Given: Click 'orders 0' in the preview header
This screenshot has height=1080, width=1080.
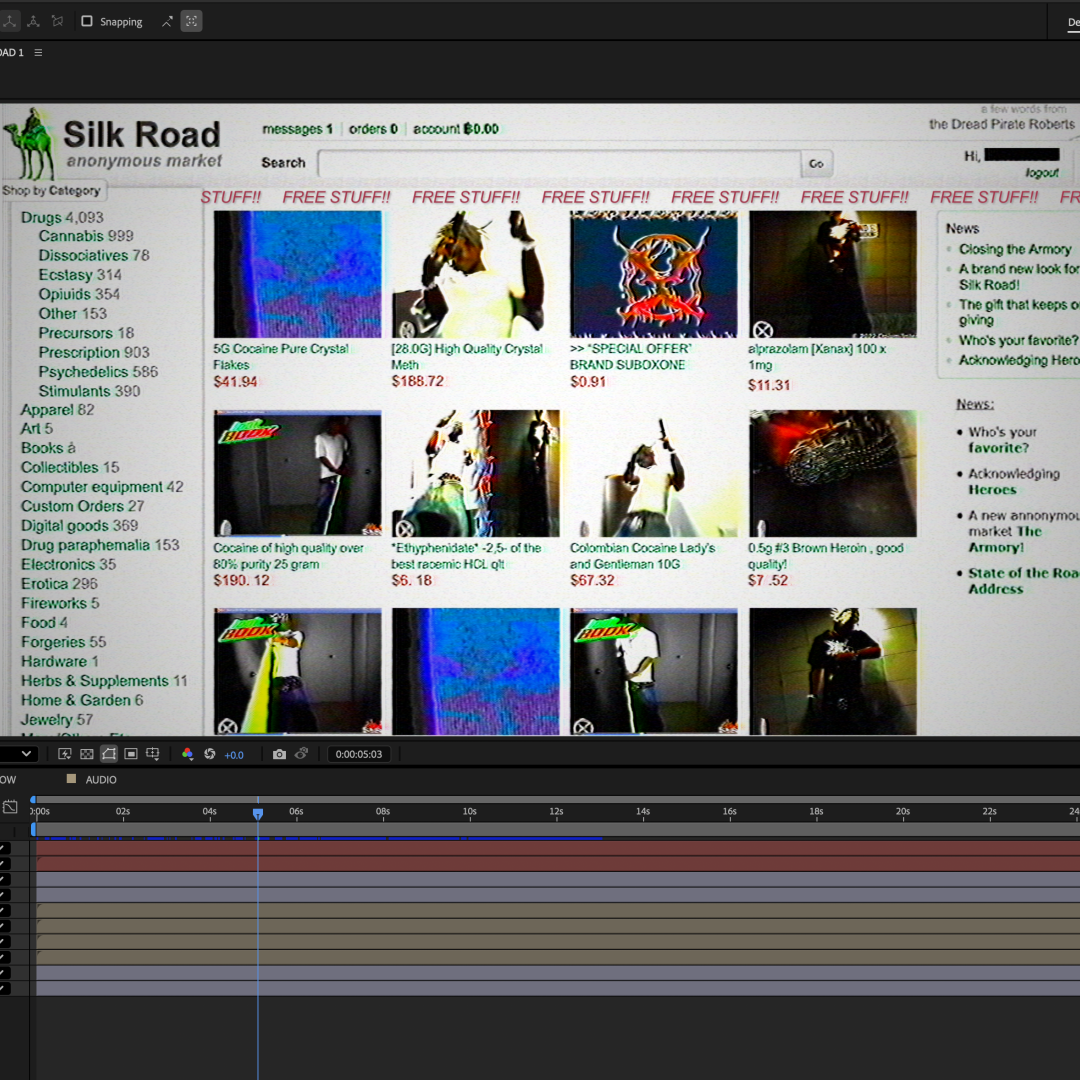Looking at the screenshot, I should [x=373, y=129].
